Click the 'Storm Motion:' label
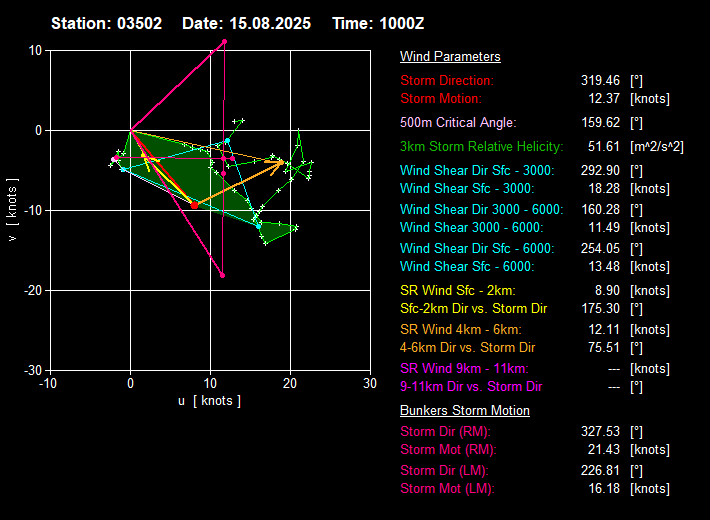Image resolution: width=710 pixels, height=520 pixels. click(441, 99)
